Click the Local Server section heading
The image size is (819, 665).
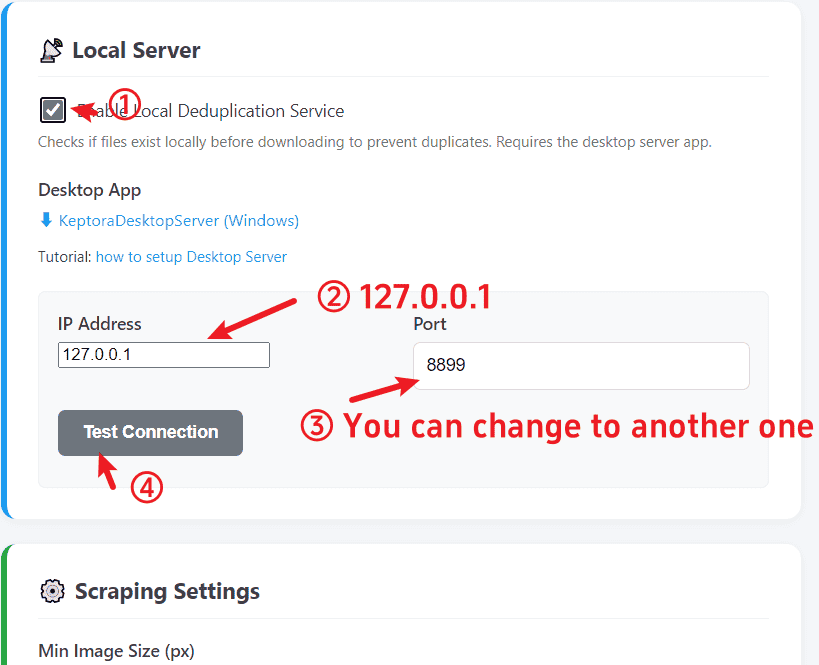coord(136,50)
